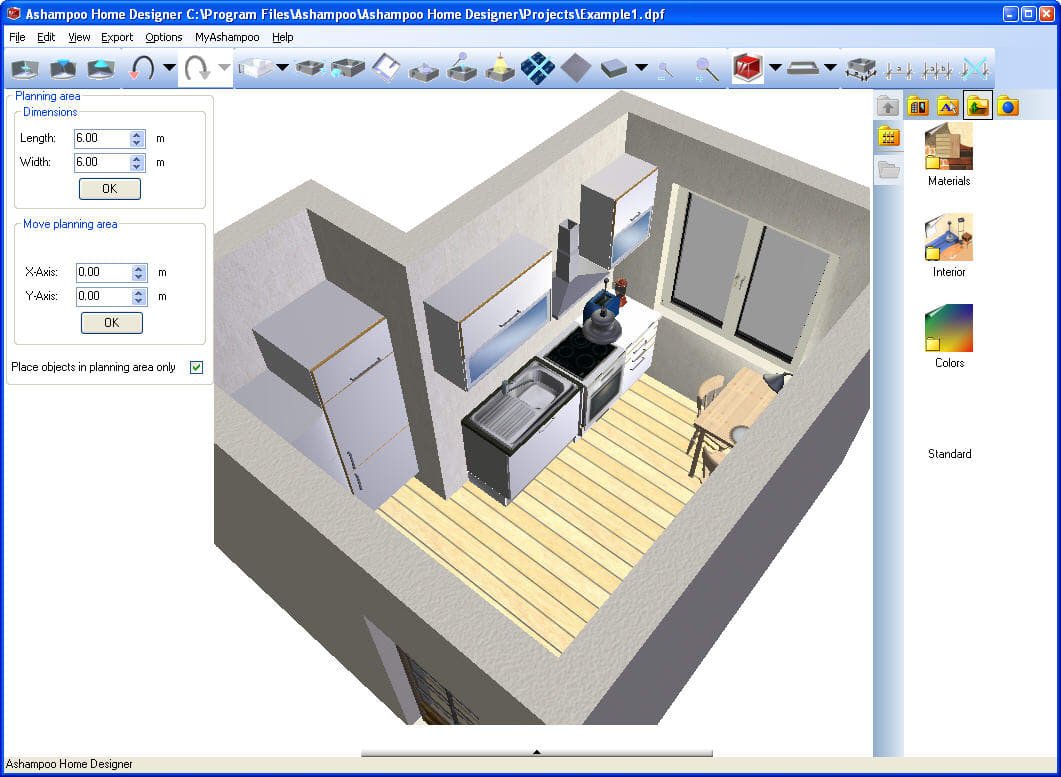Open the blue sphere catalog folder icon
1061x777 pixels.
(1008, 106)
